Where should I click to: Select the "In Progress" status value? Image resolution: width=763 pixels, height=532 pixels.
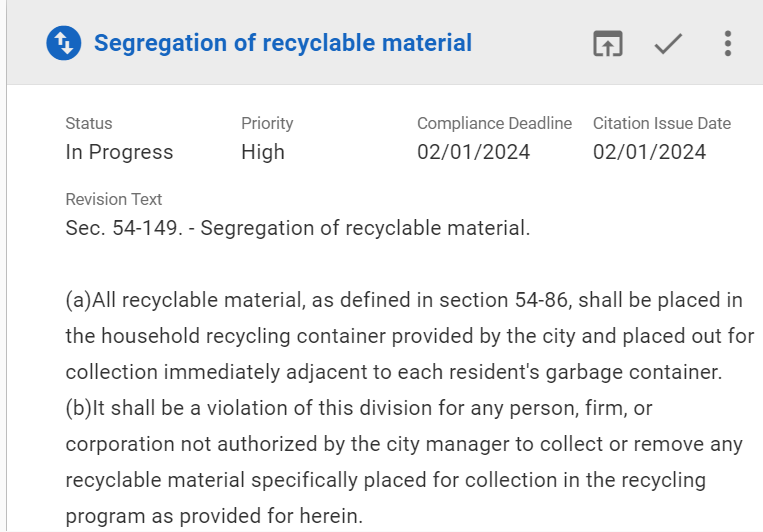(119, 152)
